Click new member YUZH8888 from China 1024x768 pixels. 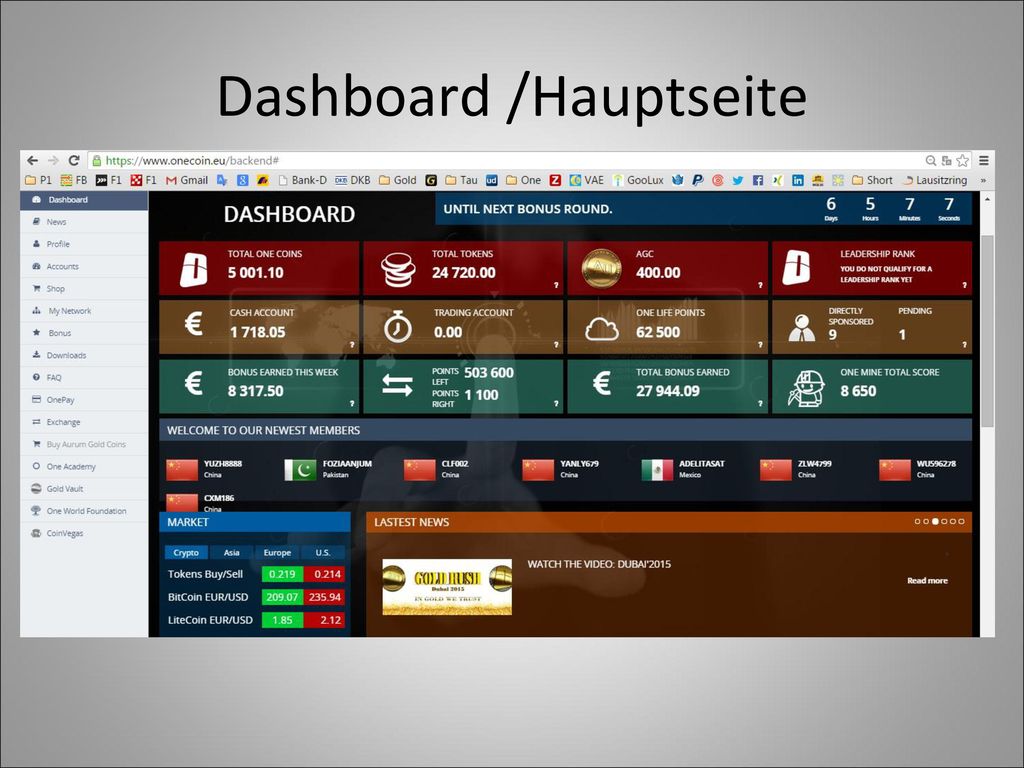click(x=204, y=469)
